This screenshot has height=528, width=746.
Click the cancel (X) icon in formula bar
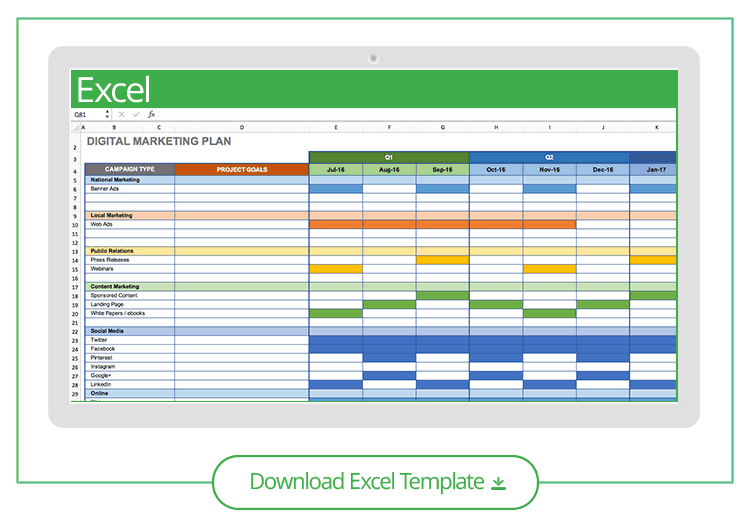click(121, 115)
